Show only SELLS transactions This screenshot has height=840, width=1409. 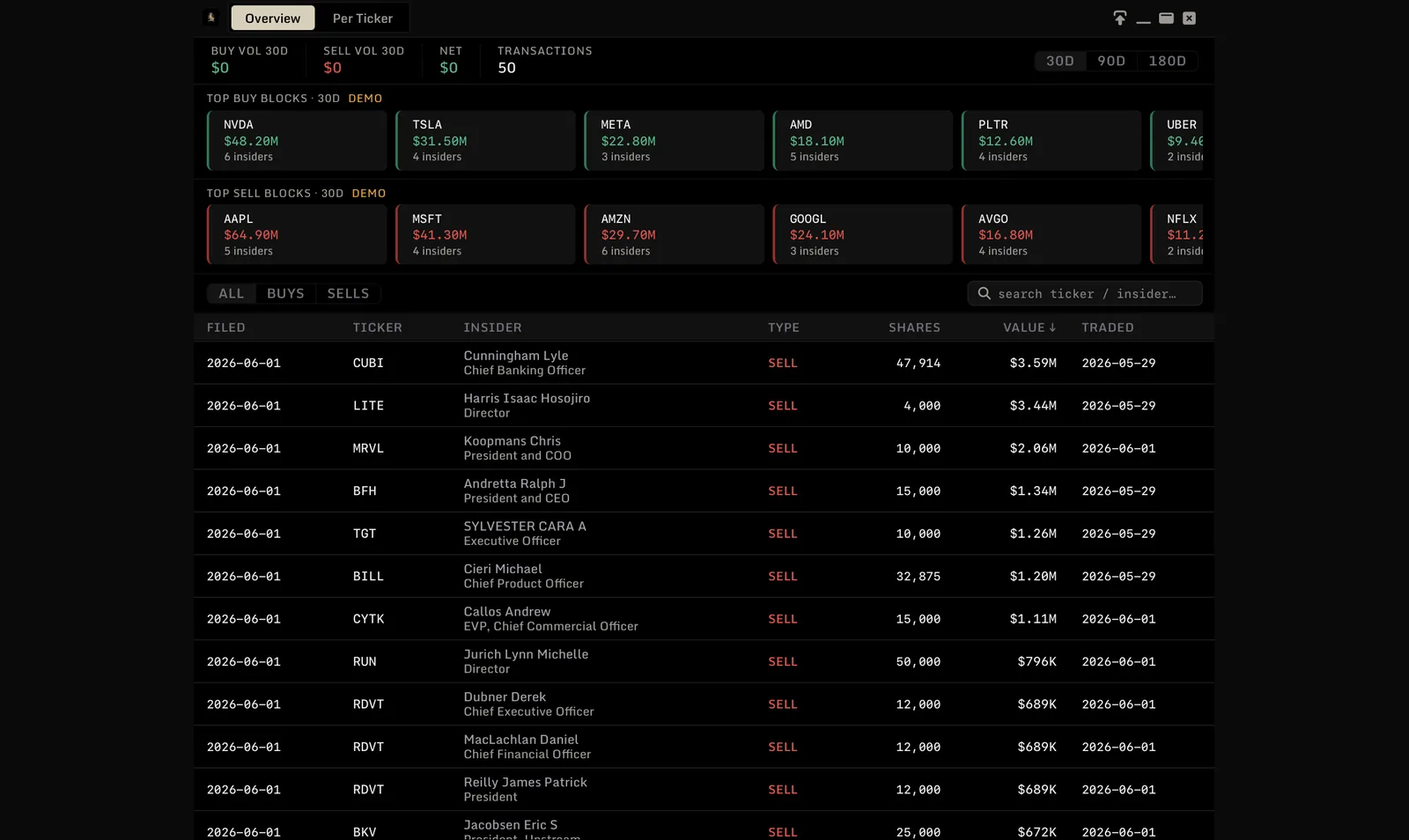tap(348, 293)
